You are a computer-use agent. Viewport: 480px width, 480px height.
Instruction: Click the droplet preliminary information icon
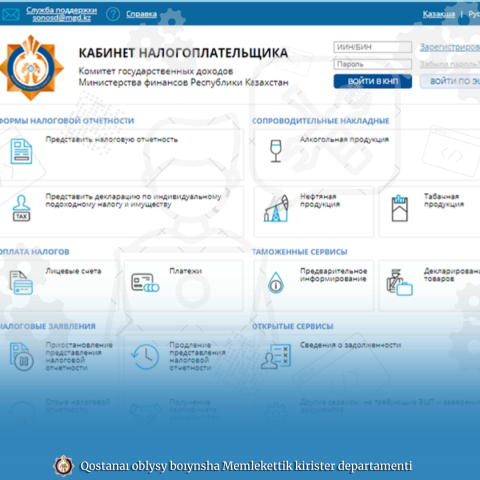tap(276, 283)
